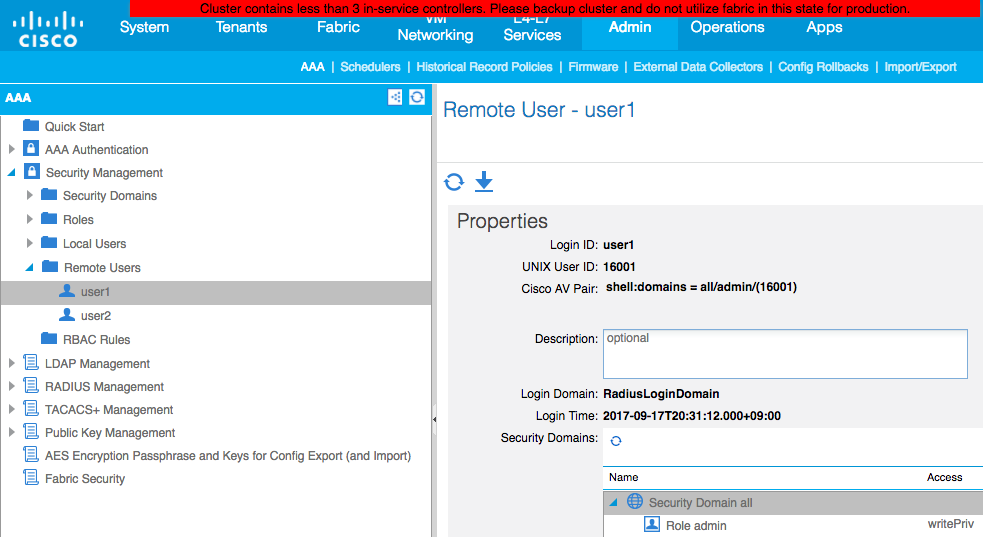
Task: Open the System menu
Action: pos(144,27)
